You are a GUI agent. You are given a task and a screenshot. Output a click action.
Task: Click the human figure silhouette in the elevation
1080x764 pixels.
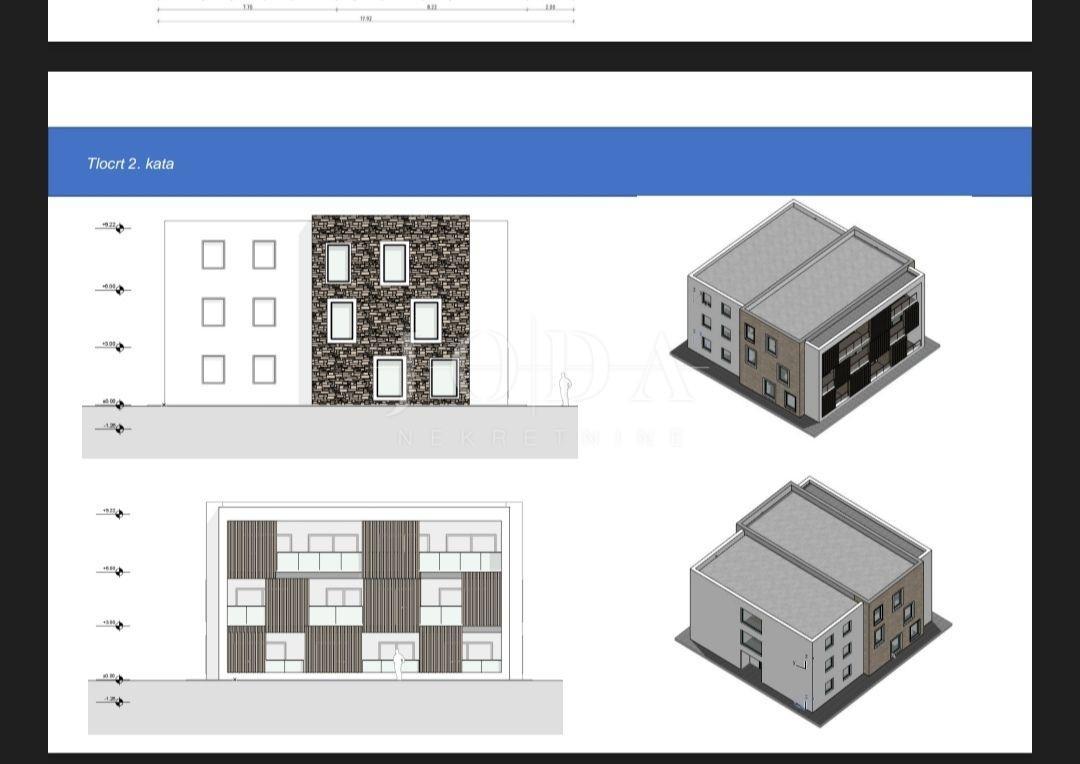[x=565, y=385]
